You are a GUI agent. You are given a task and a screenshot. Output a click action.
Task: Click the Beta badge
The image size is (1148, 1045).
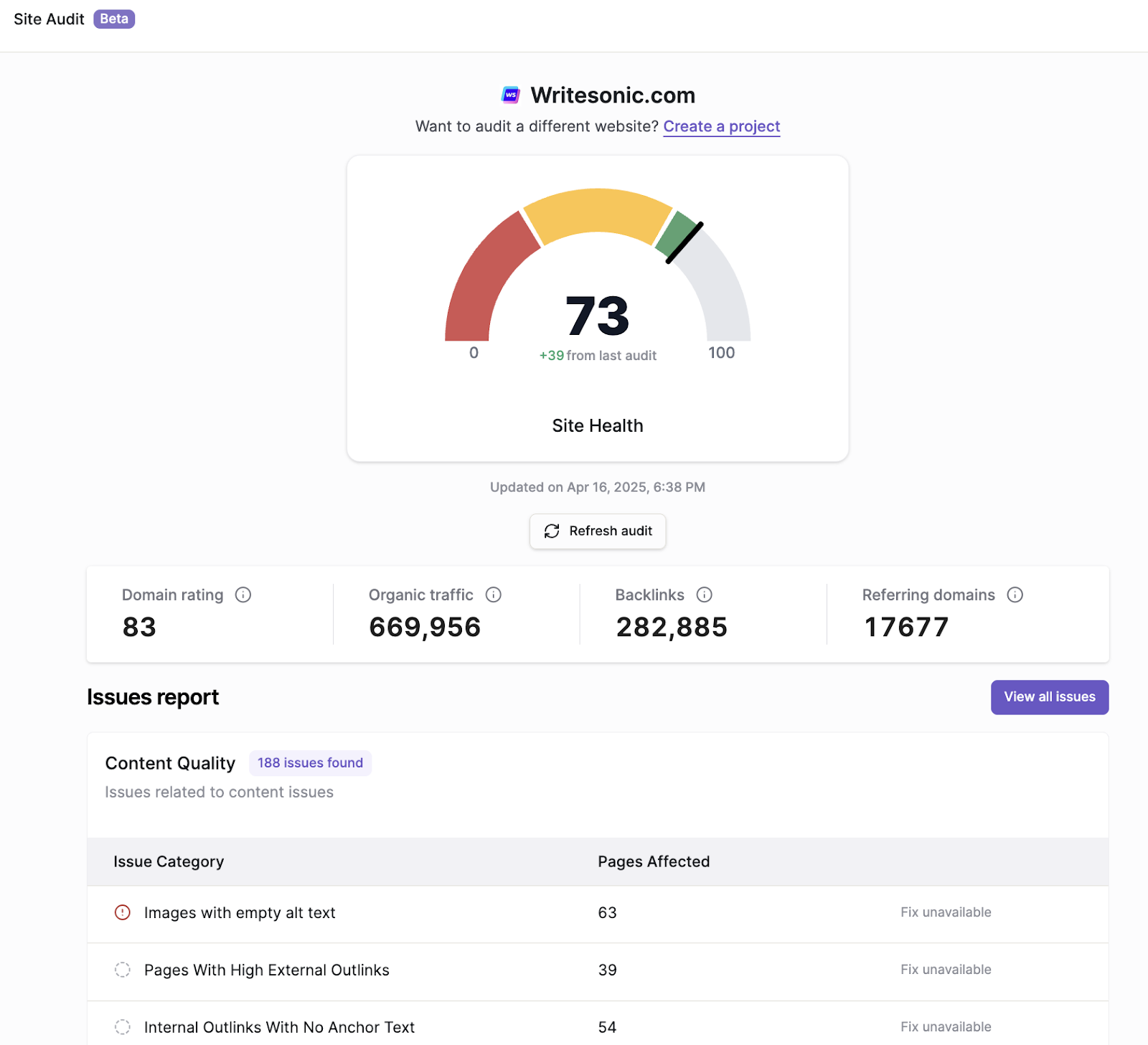pos(114,19)
